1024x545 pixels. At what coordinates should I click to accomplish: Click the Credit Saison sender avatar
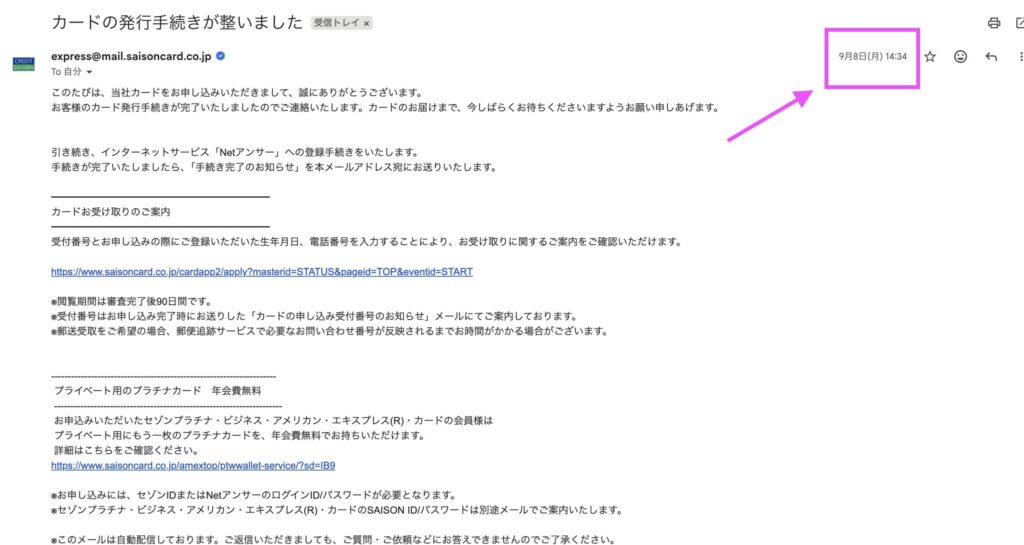click(x=24, y=64)
